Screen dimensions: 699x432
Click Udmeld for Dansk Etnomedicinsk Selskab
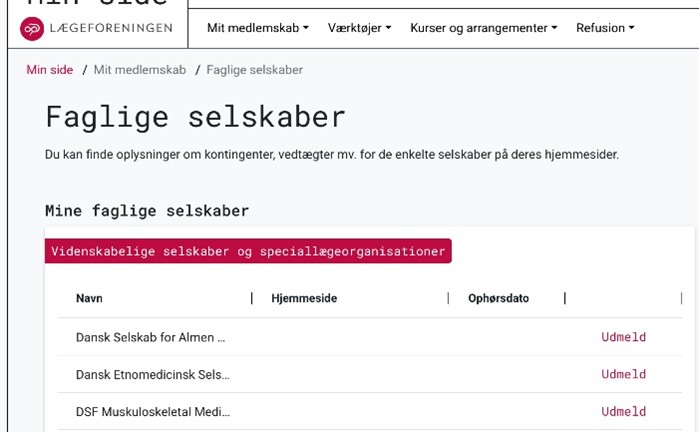(623, 374)
